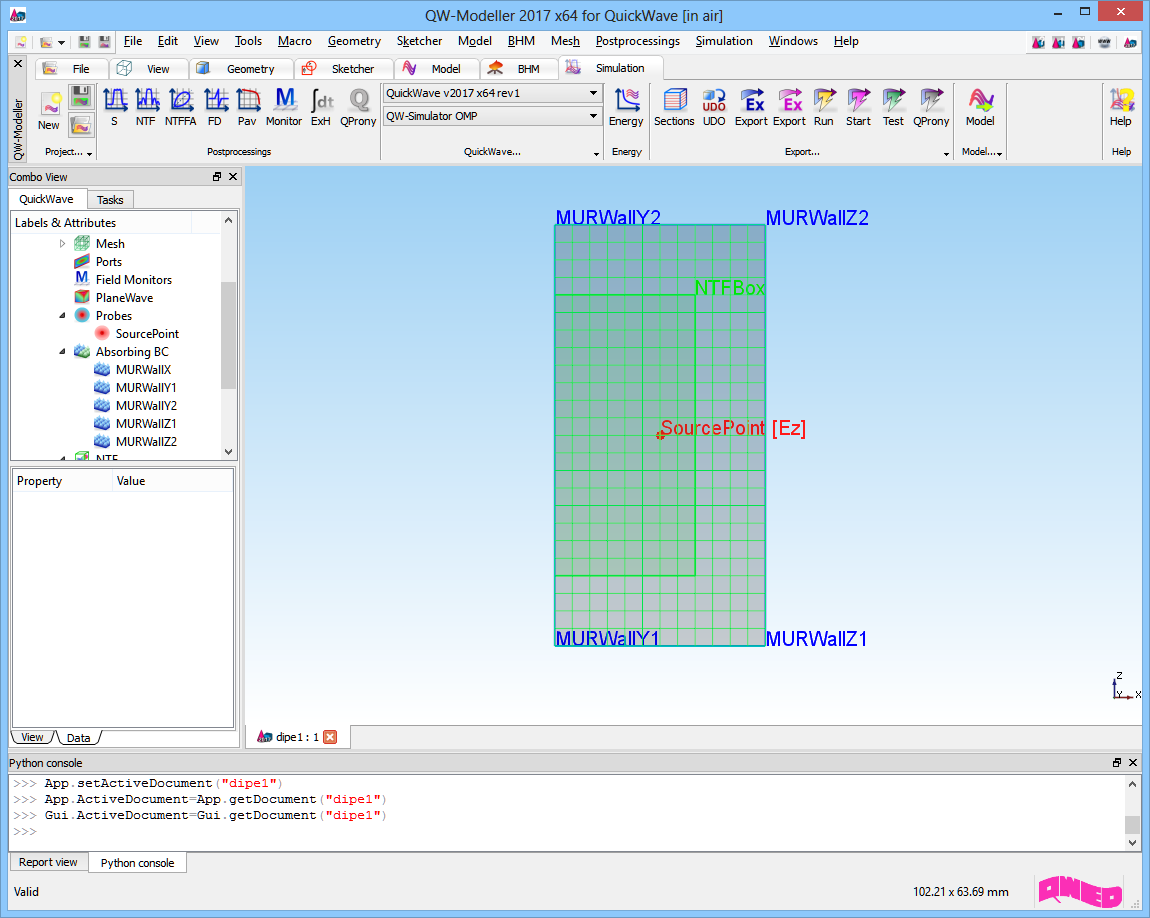Screen dimensions: 1150x918
Task: Switch to the Data tab
Action: point(78,738)
